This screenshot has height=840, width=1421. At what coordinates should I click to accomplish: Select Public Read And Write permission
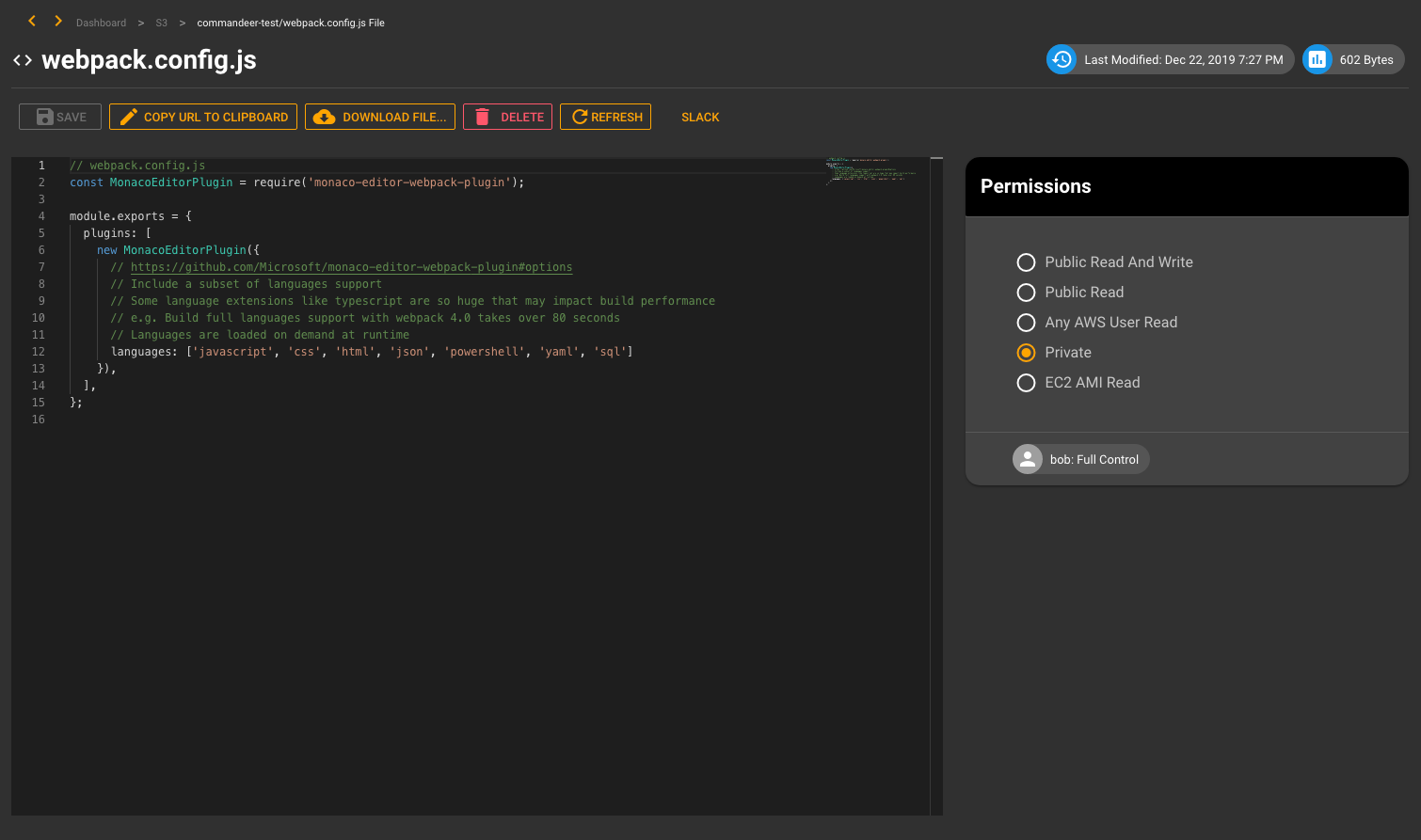point(1105,262)
